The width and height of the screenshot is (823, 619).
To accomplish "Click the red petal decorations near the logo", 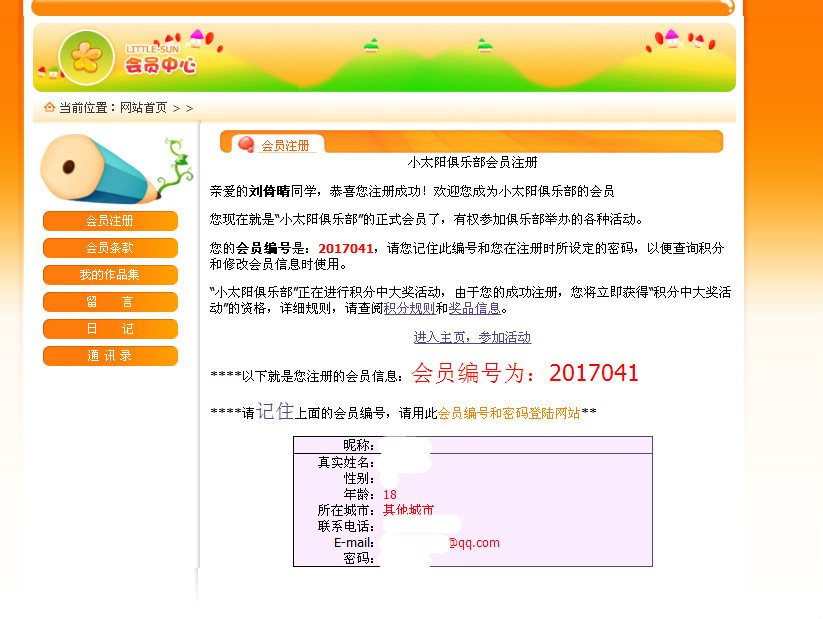I will point(197,38).
